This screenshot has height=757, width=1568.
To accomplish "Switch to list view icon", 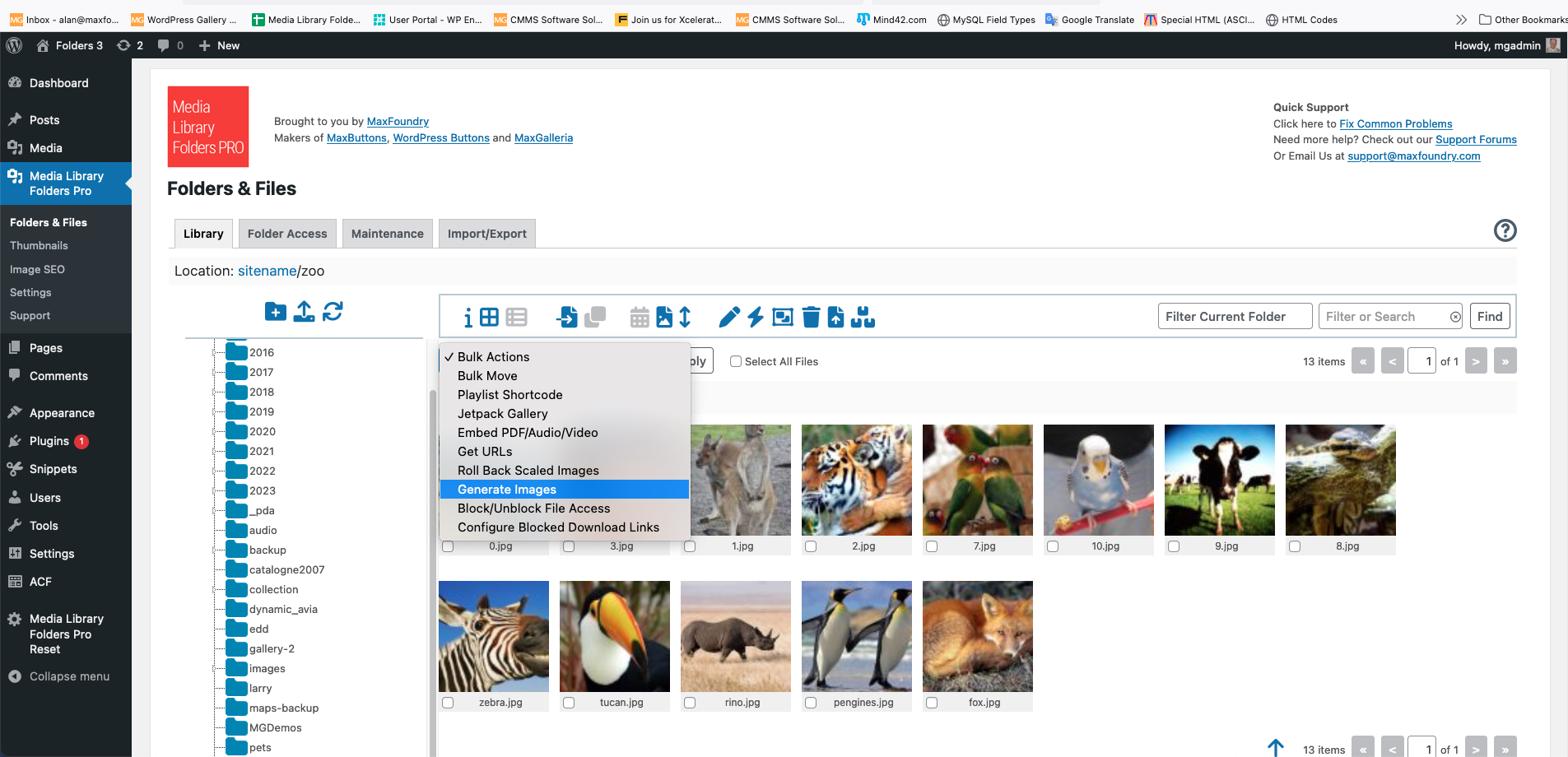I will [517, 317].
